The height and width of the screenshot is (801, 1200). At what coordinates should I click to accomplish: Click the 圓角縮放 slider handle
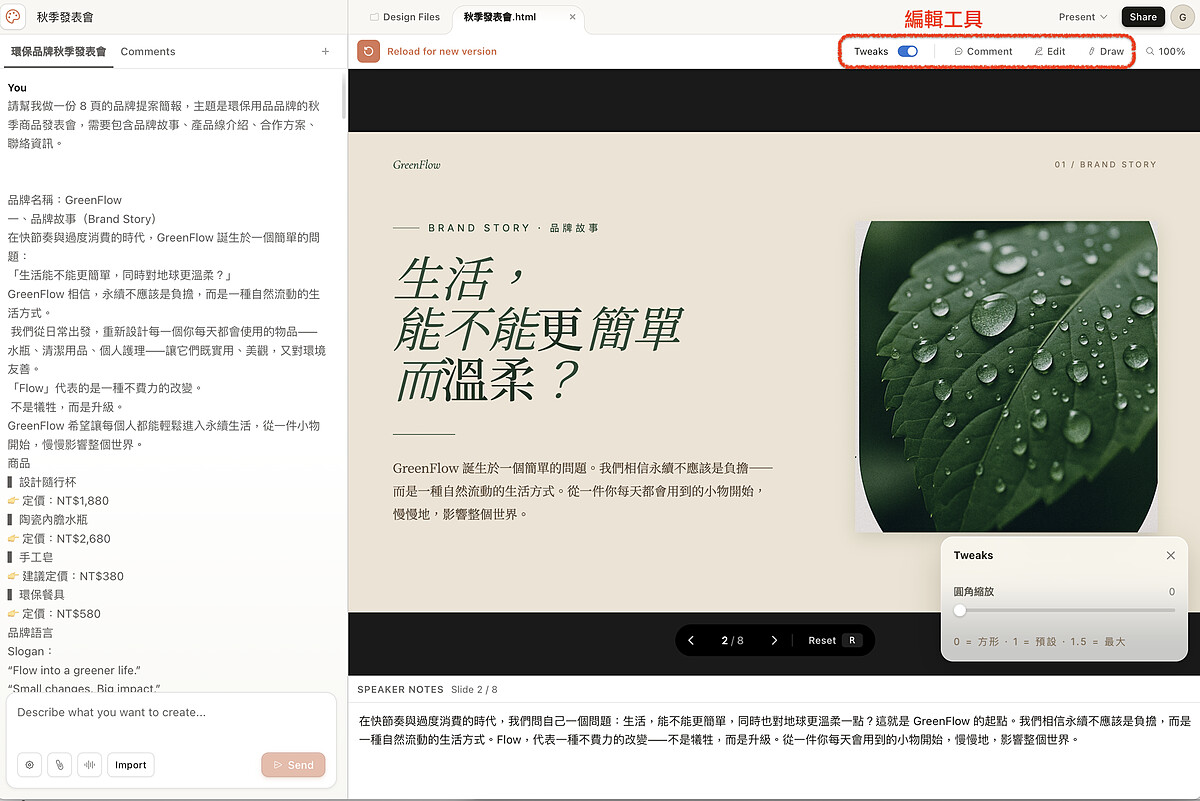pos(960,610)
